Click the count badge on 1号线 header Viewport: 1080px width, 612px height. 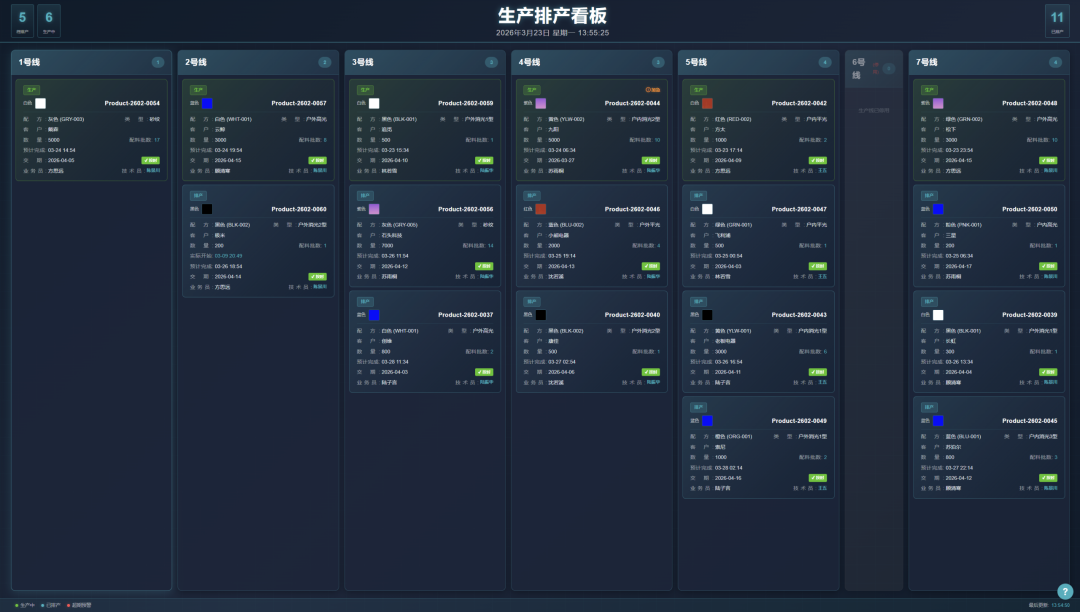158,62
